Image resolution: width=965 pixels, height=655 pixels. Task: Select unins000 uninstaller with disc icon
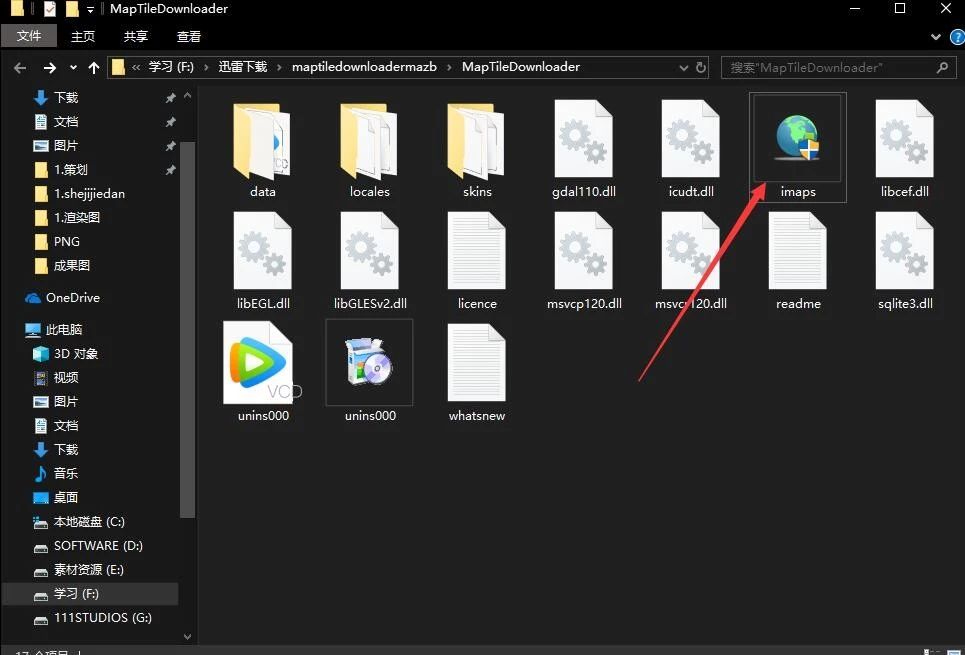[x=369, y=372]
